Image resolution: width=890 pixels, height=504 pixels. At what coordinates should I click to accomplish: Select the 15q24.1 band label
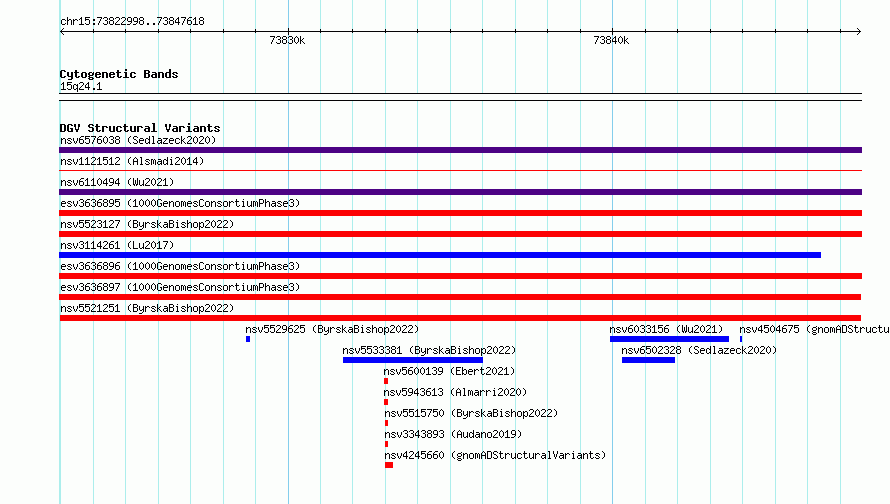coord(81,86)
